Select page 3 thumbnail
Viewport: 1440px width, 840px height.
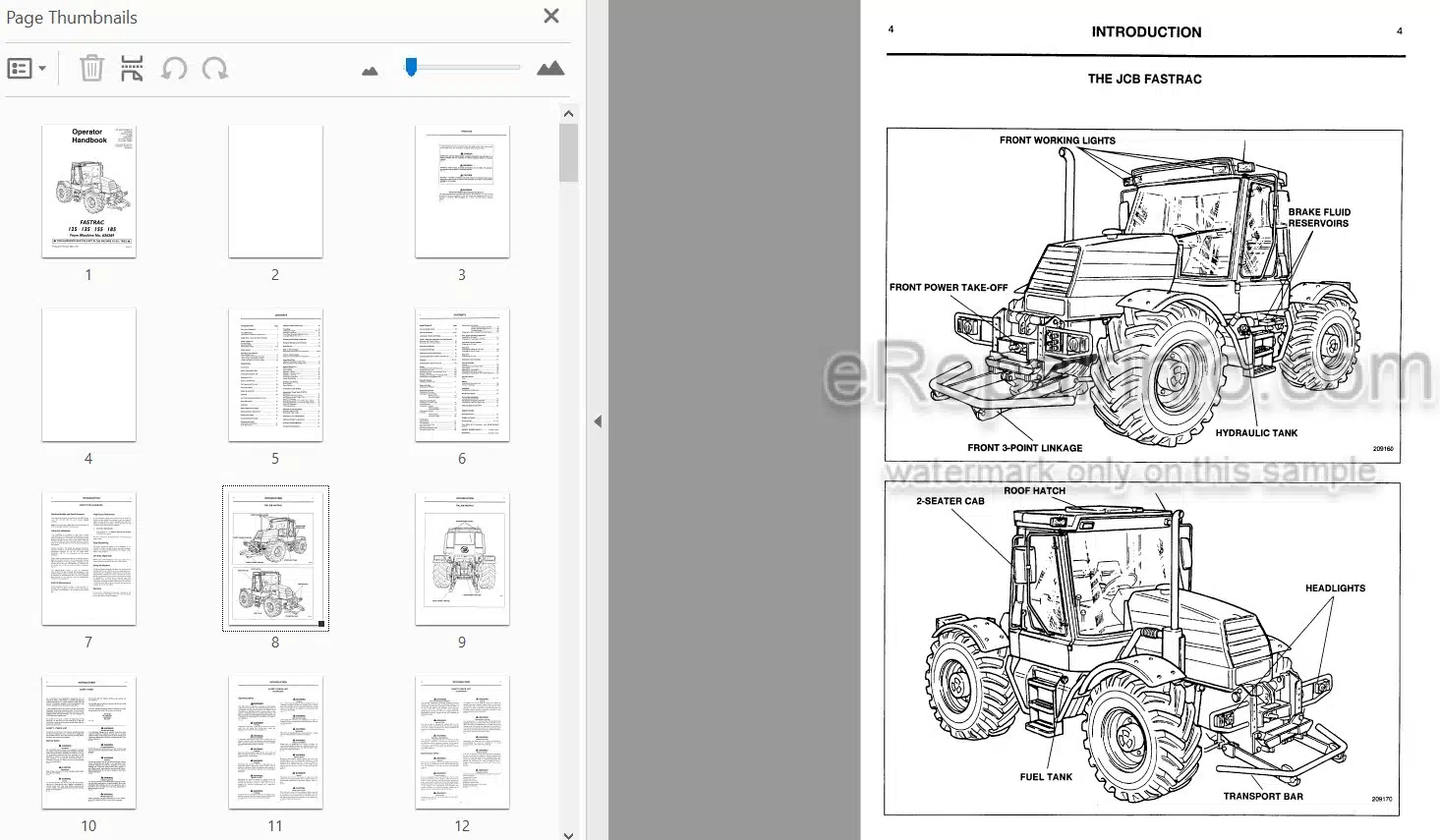point(462,192)
